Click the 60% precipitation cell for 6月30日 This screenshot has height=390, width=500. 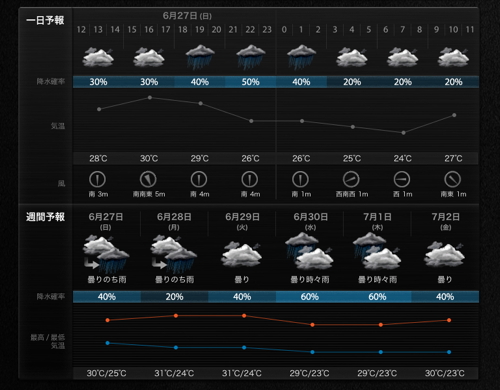[x=310, y=297]
